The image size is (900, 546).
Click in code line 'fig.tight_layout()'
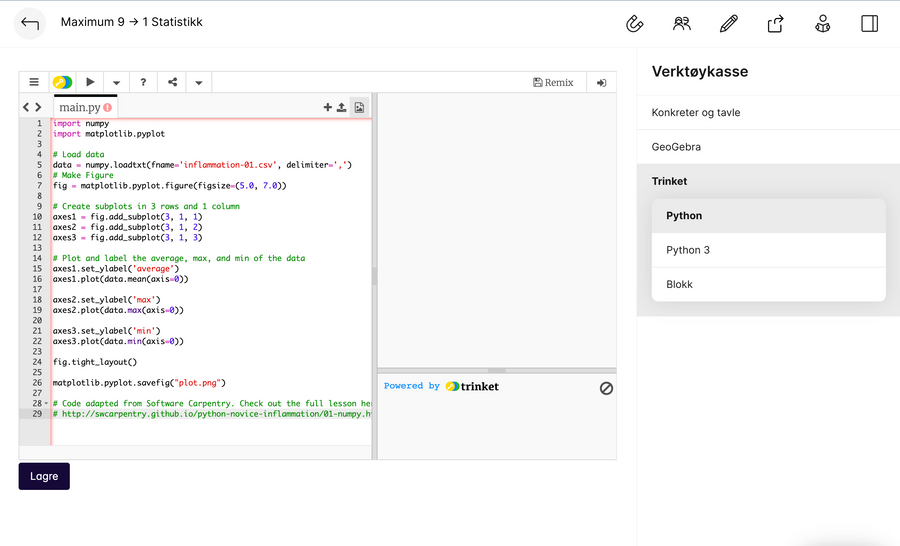point(95,362)
